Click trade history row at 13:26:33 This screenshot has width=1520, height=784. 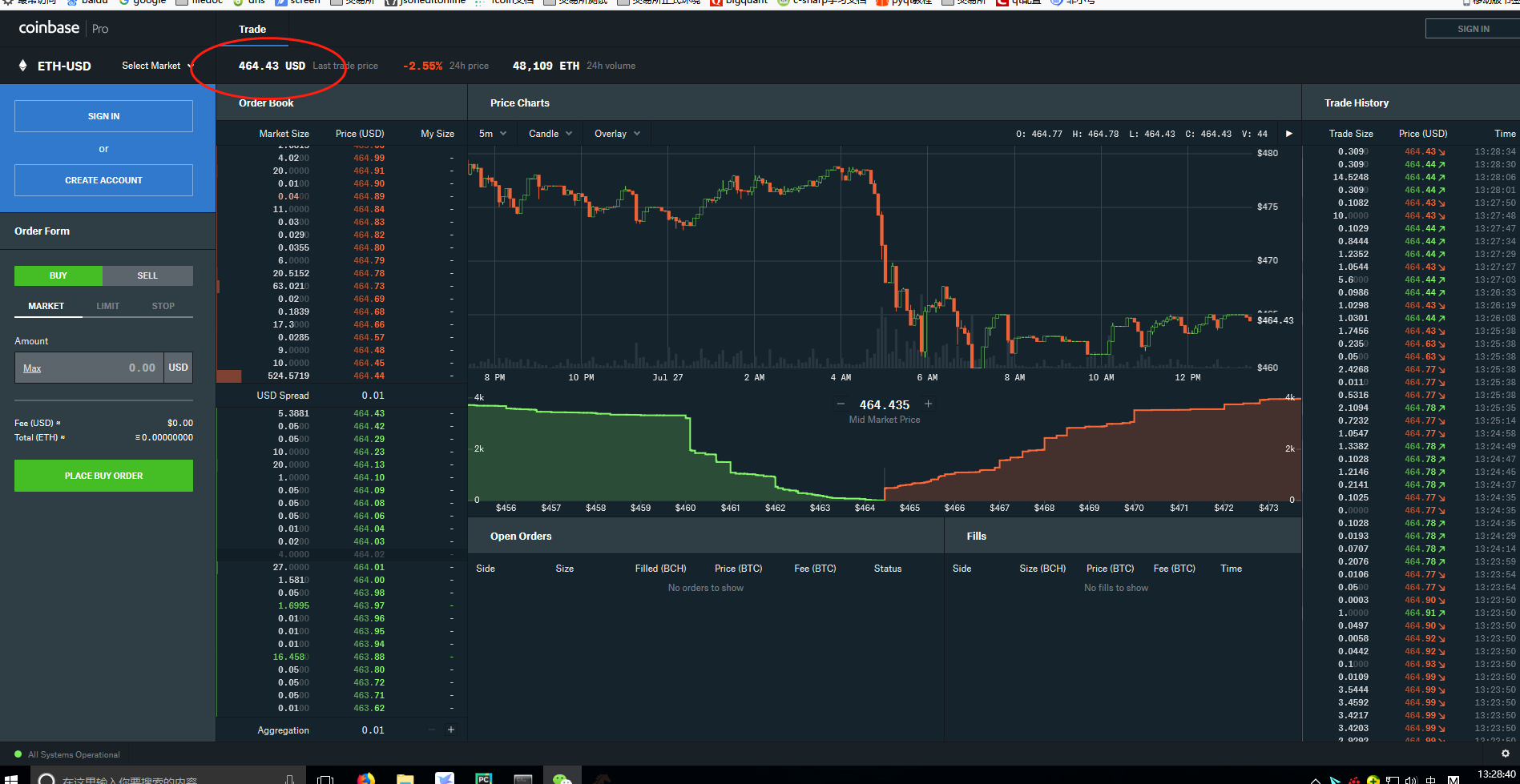click(1411, 292)
